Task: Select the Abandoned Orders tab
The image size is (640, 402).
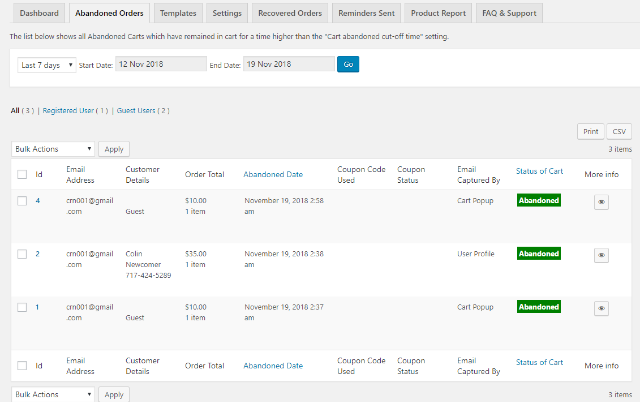Action: [x=109, y=13]
